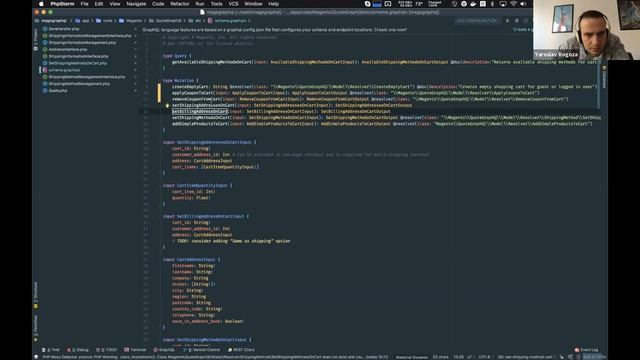Screen dimensions: 640x360
Task: Click the Magento folder breadcrumb
Action: tap(131, 20)
